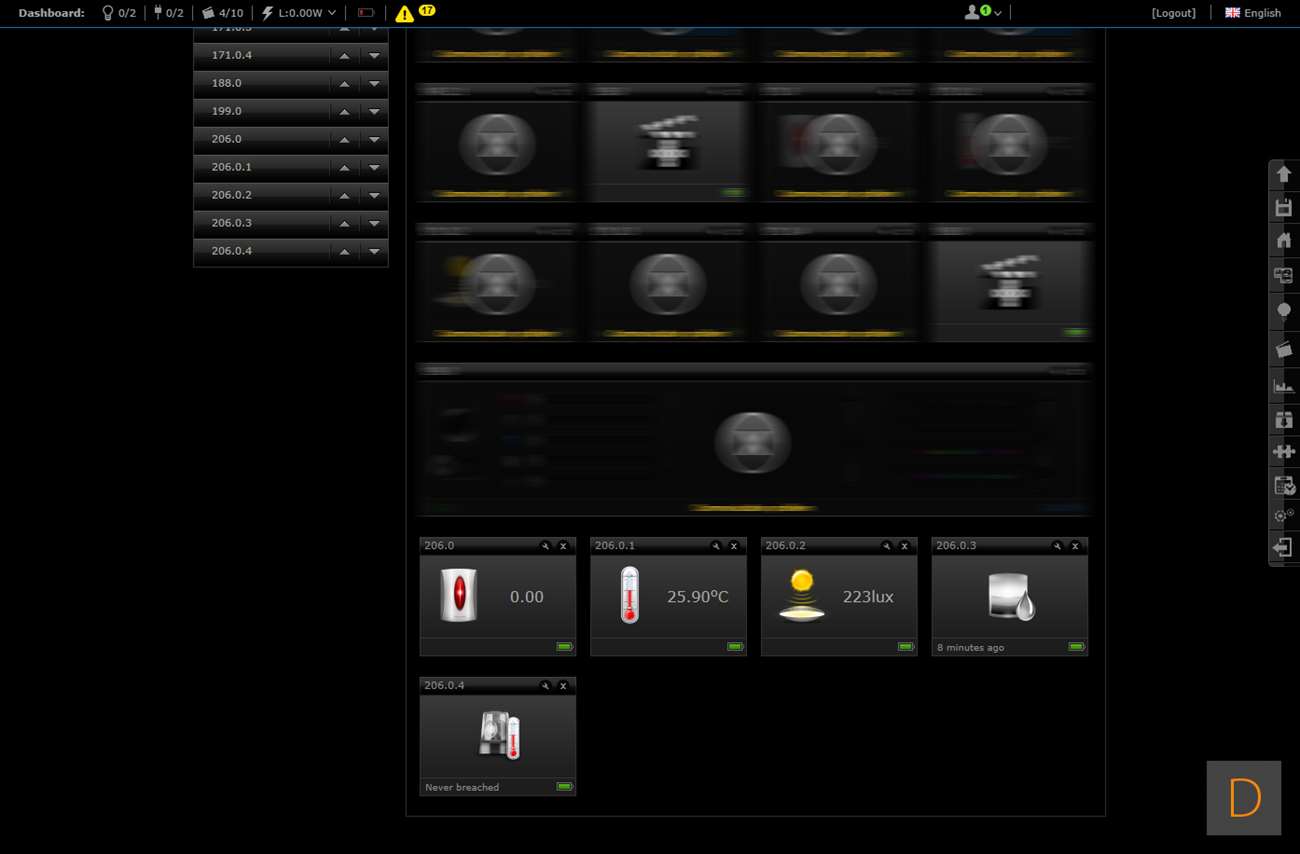Open the English language selector
1300x854 pixels.
click(1253, 13)
